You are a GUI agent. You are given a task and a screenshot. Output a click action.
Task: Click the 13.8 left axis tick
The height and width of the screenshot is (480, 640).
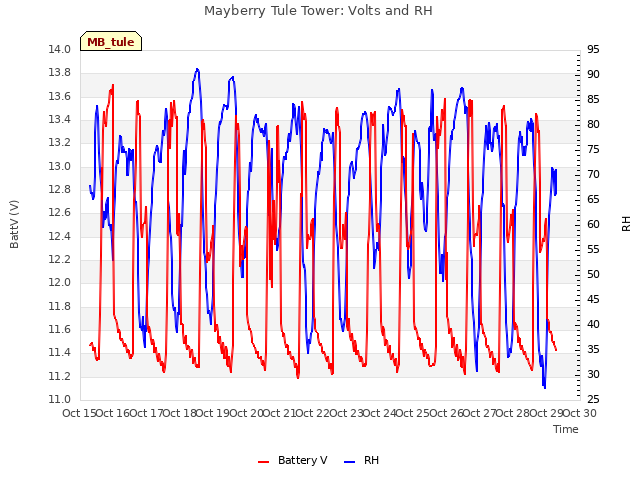60,73
